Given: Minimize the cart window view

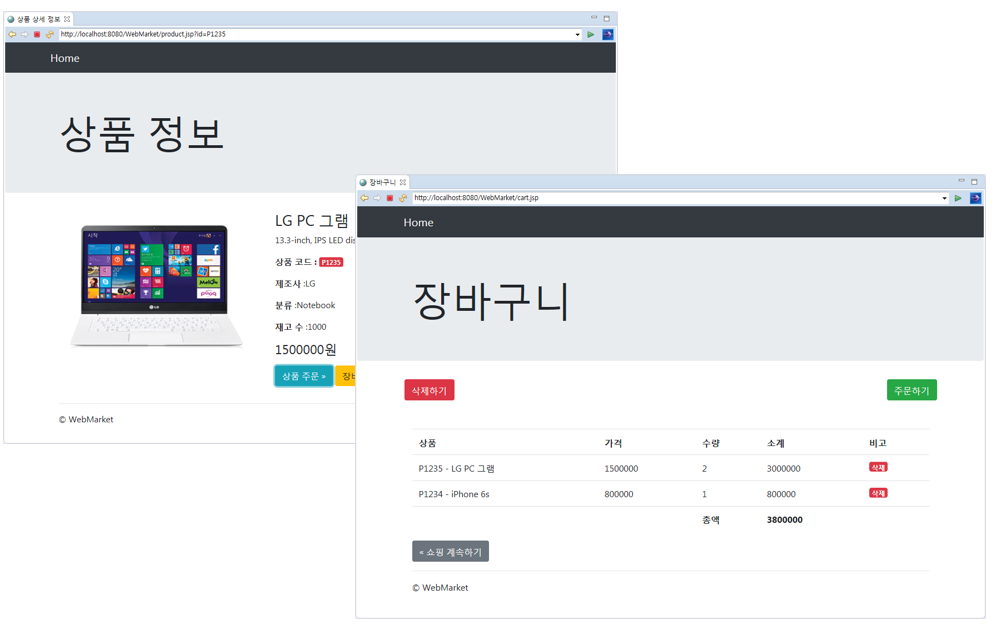Looking at the screenshot, I should 961,181.
